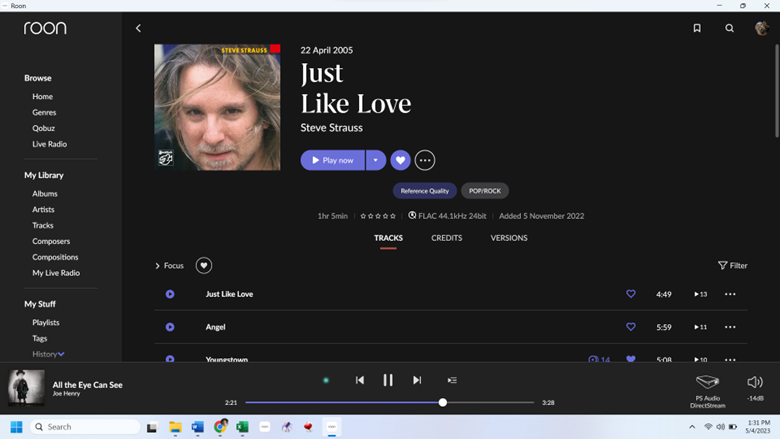Image resolution: width=780 pixels, height=439 pixels.
Task: Open the signal path quality indicator
Action: click(326, 380)
